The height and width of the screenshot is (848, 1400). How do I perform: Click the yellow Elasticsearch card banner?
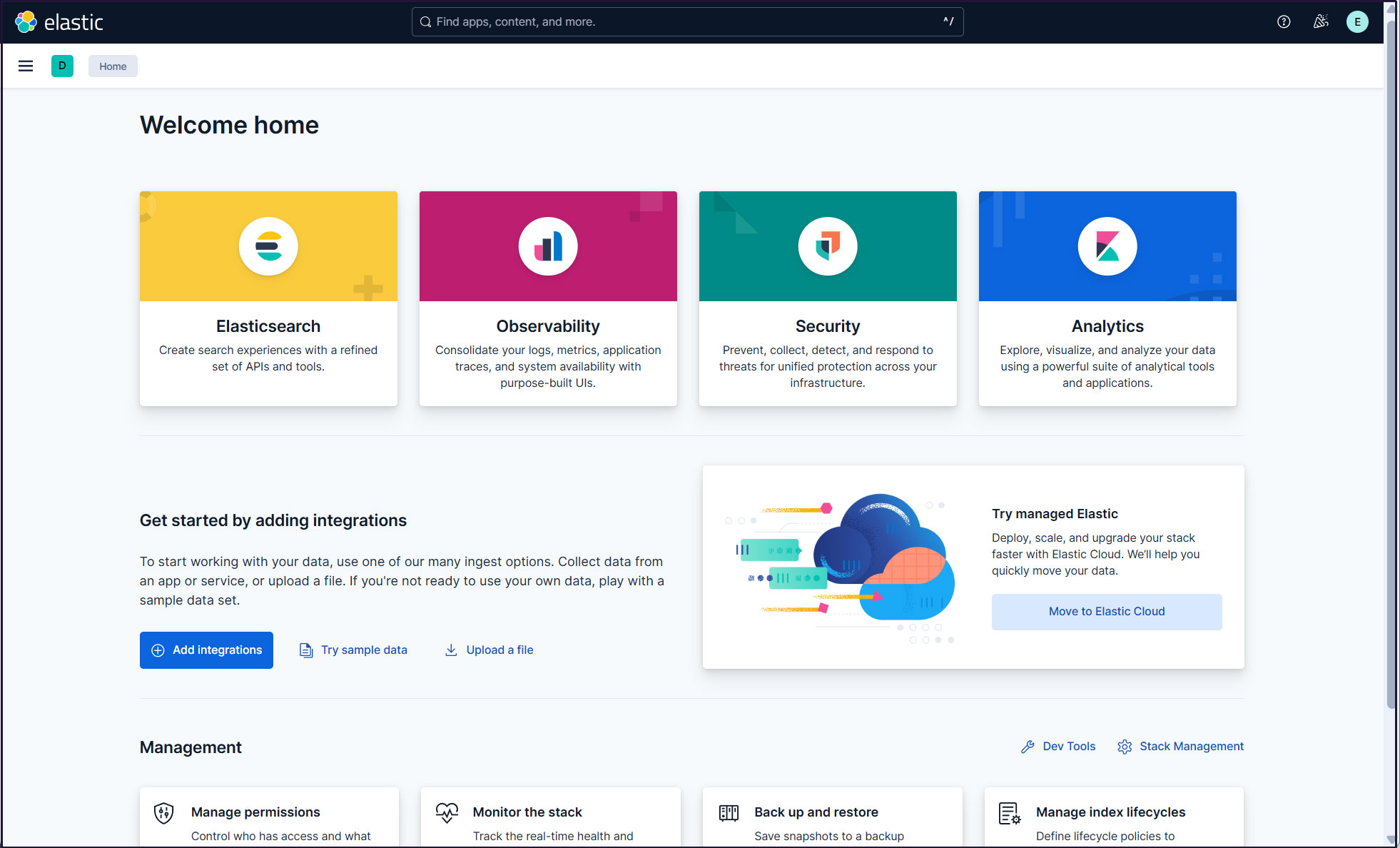tap(268, 246)
